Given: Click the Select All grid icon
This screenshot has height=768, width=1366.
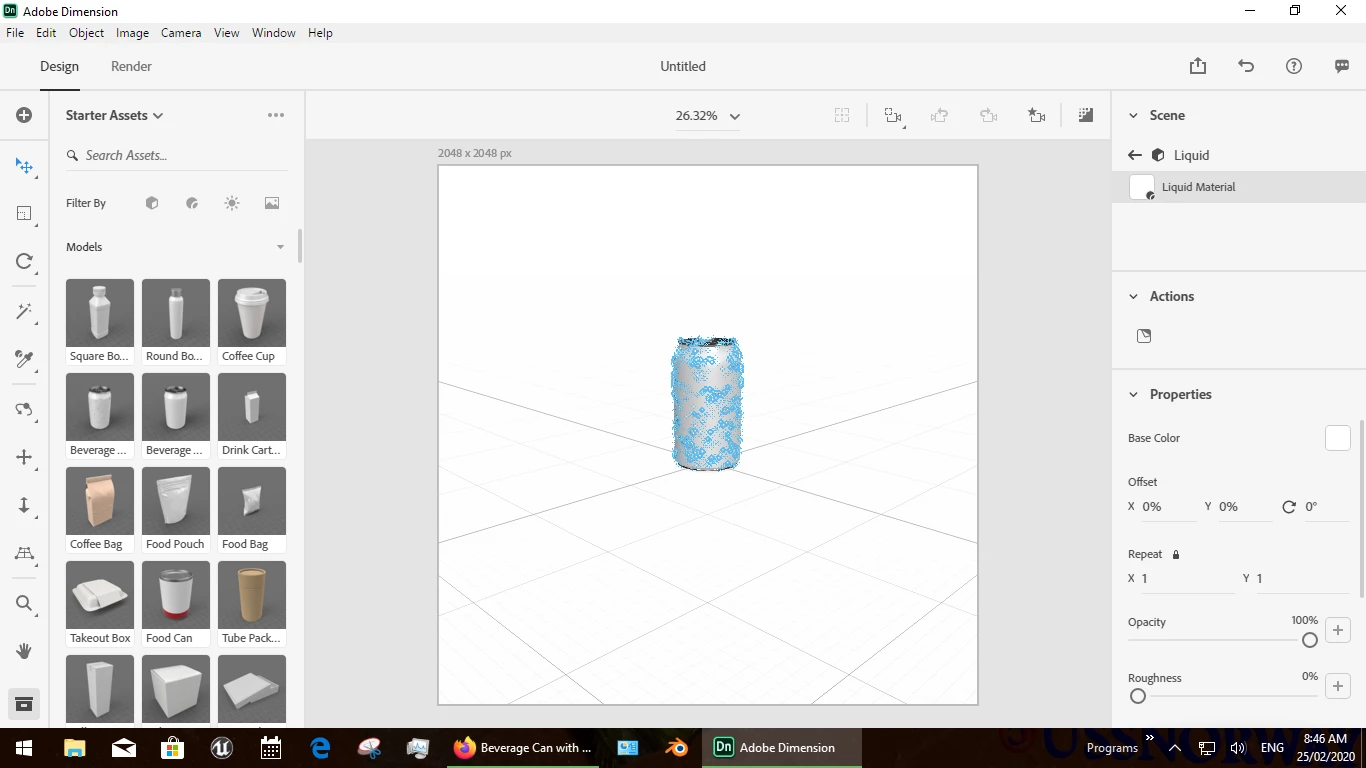Looking at the screenshot, I should coord(842,115).
